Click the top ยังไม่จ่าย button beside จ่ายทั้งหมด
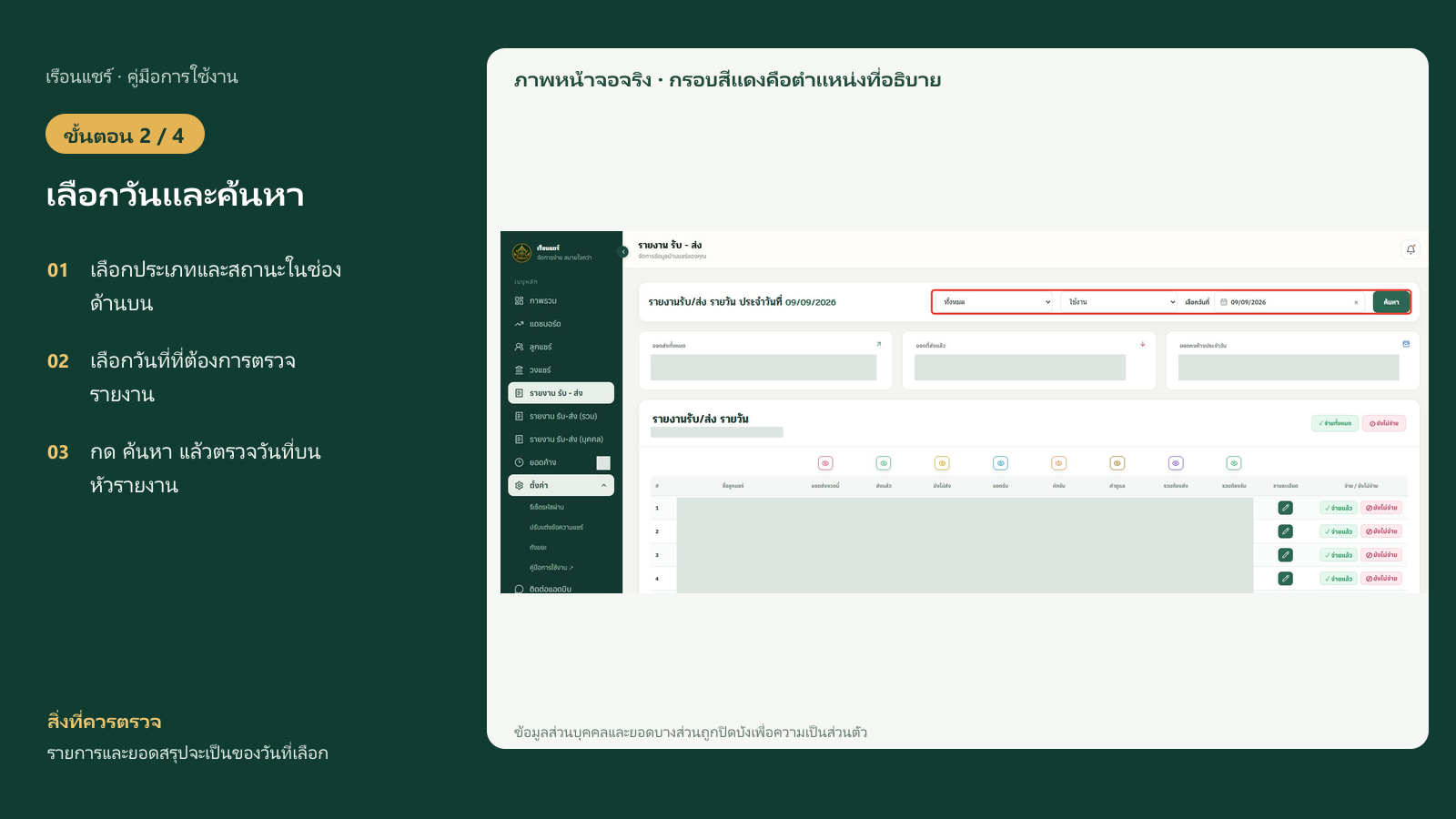This screenshot has width=1456, height=819. [x=1384, y=423]
